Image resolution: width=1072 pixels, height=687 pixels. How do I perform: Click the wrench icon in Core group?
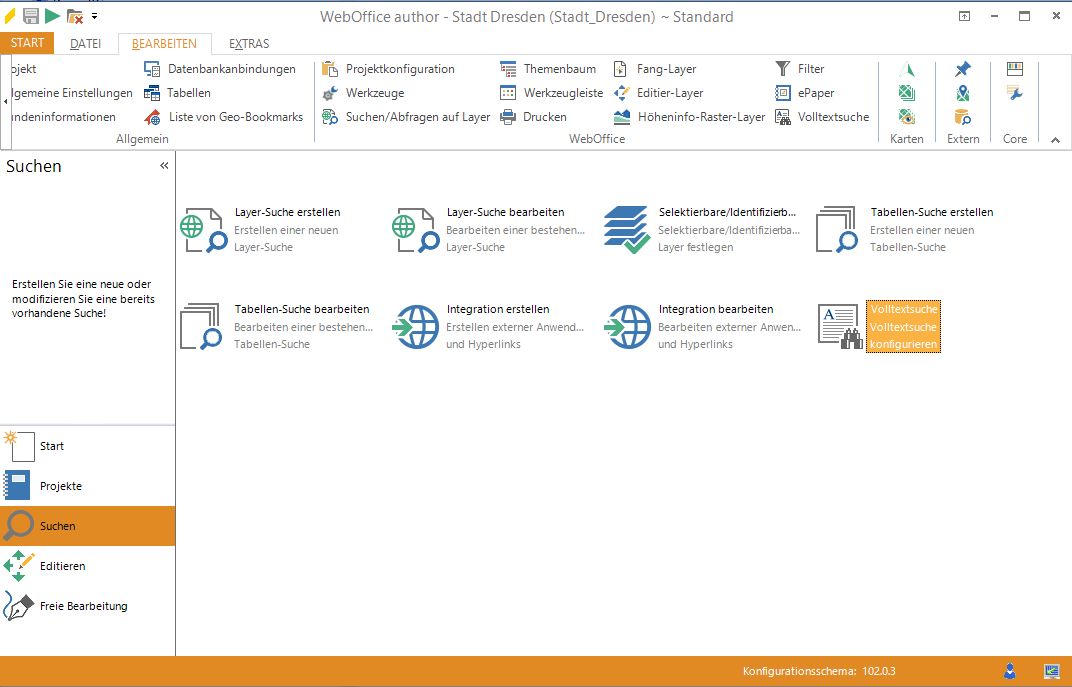1015,93
